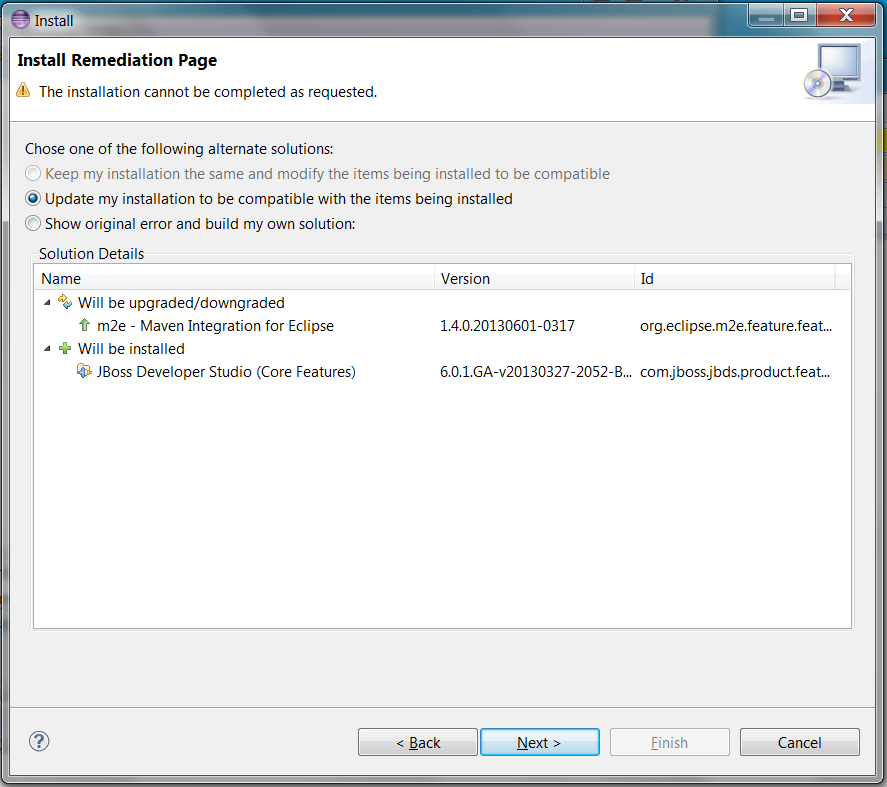Image resolution: width=887 pixels, height=787 pixels.
Task: Click the Eclipse icon in title bar
Action: click(x=20, y=20)
